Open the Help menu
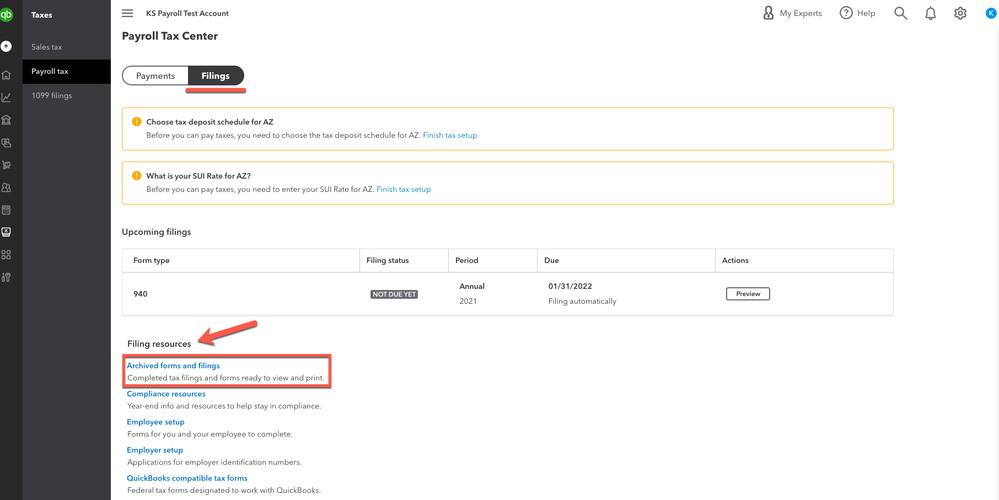Image resolution: width=999 pixels, height=500 pixels. tap(857, 13)
